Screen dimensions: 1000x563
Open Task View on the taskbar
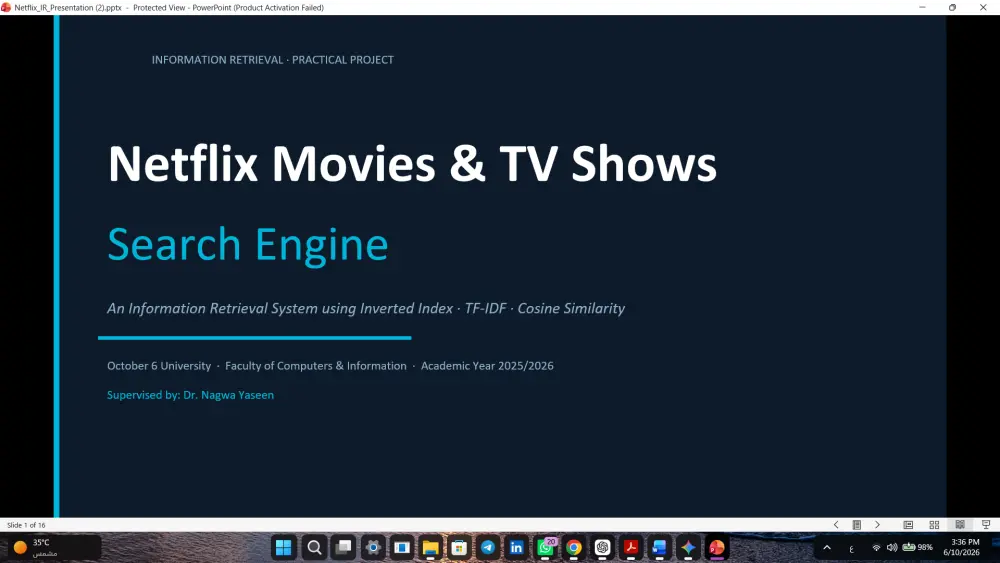(344, 547)
